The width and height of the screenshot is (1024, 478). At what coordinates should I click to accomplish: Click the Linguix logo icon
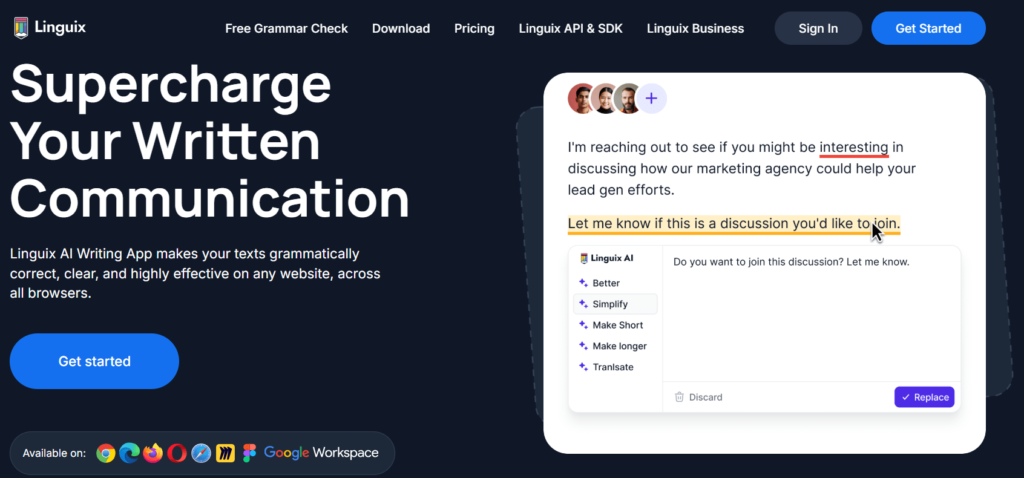(x=20, y=28)
